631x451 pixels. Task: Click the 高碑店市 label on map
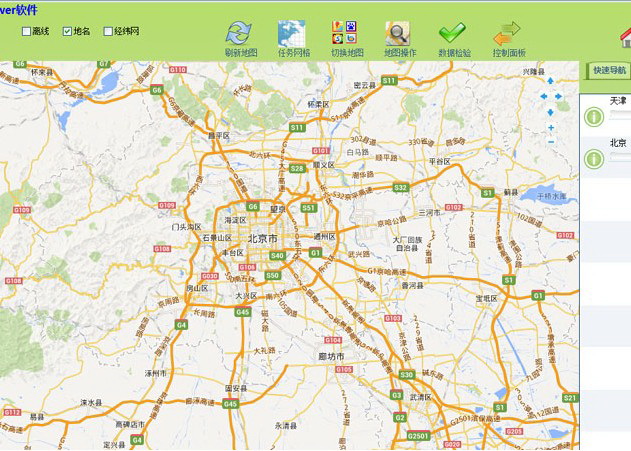coord(130,424)
